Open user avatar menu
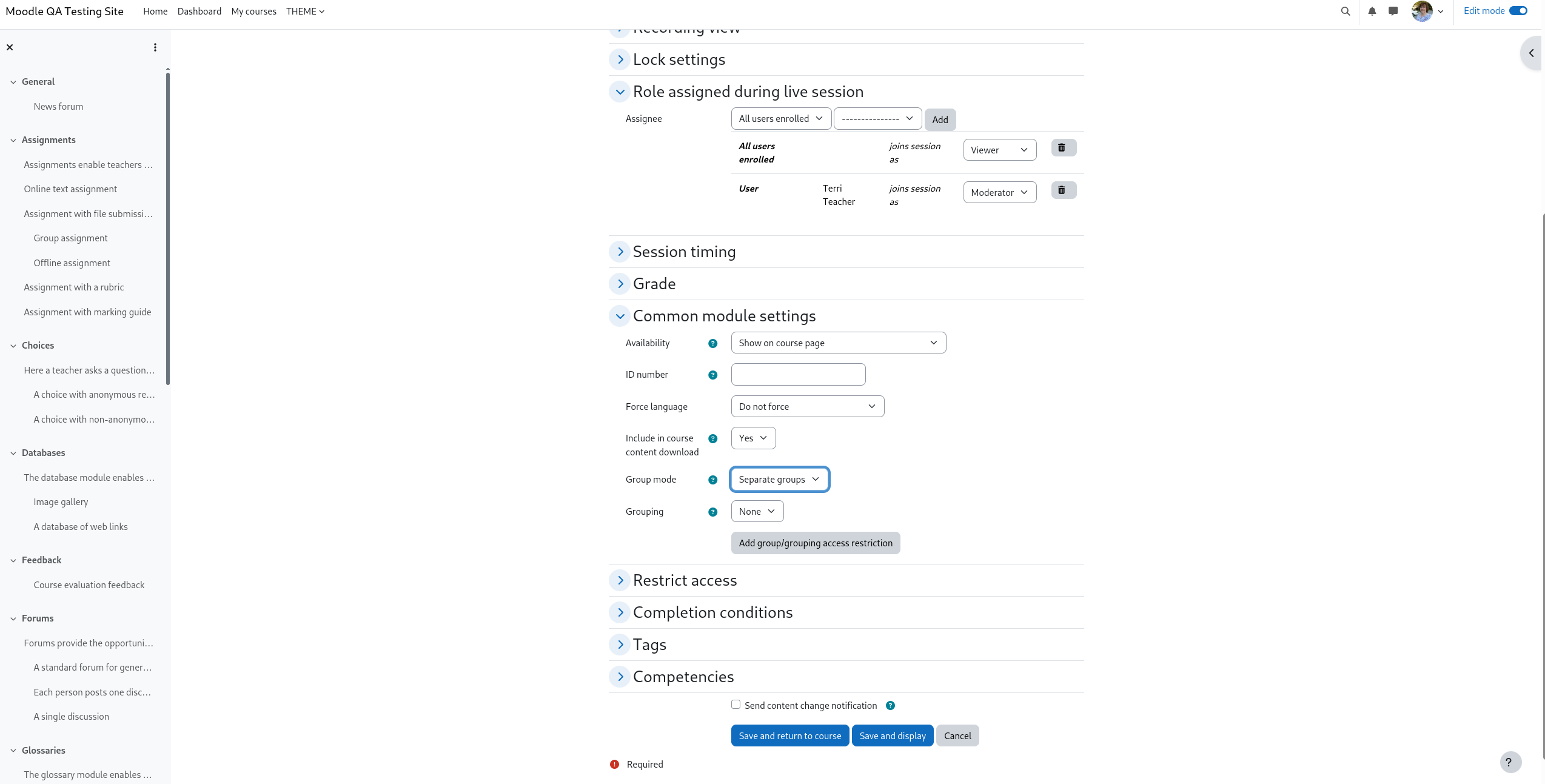 tap(1427, 12)
